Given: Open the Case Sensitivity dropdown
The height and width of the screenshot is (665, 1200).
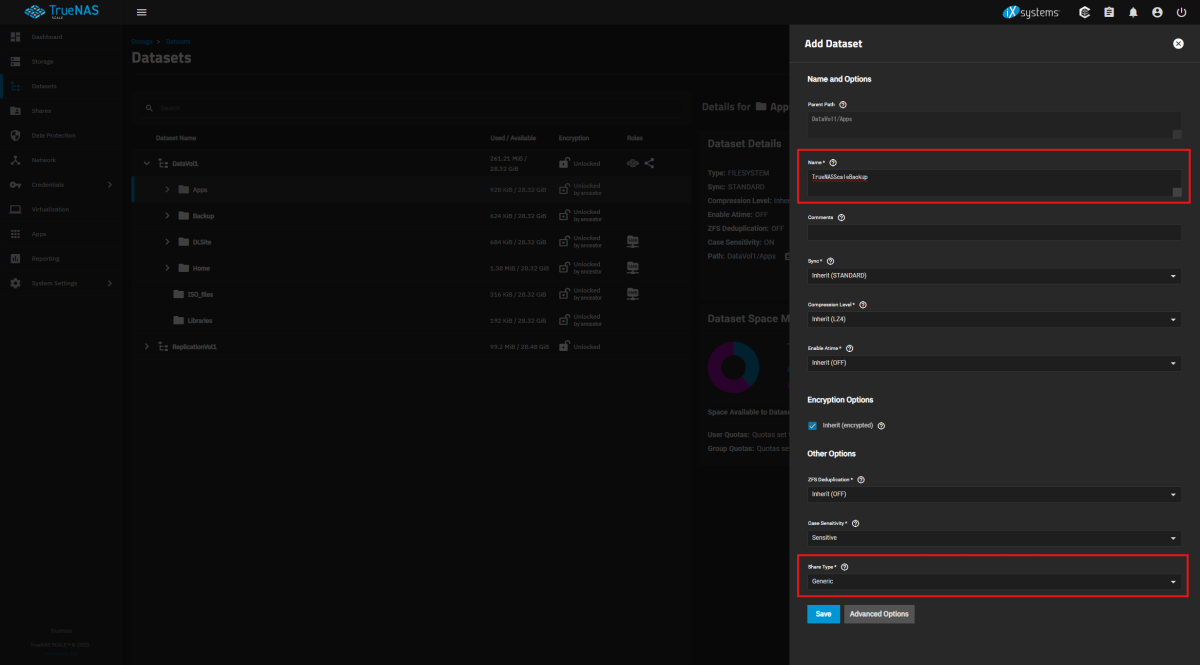Looking at the screenshot, I should pos(995,538).
